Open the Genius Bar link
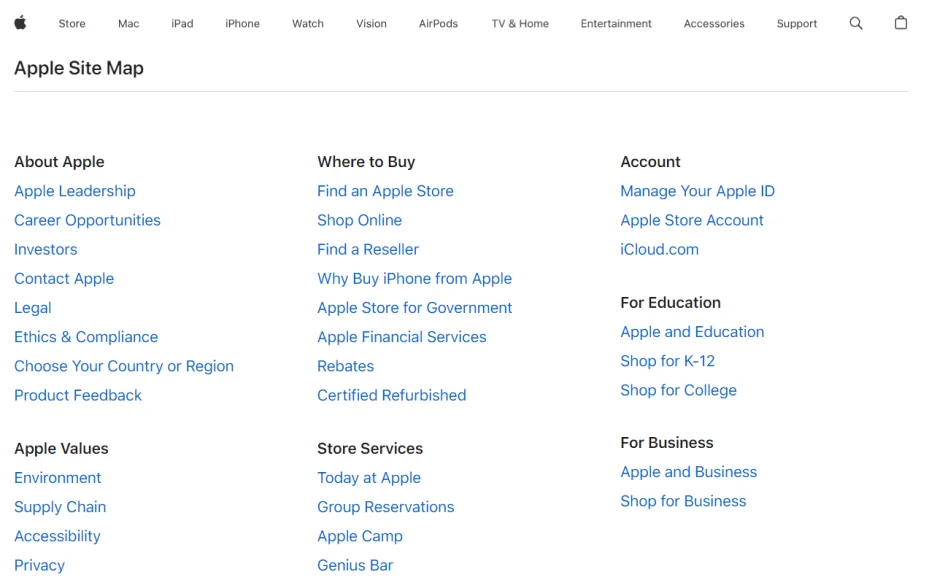The width and height of the screenshot is (937, 580). [355, 565]
